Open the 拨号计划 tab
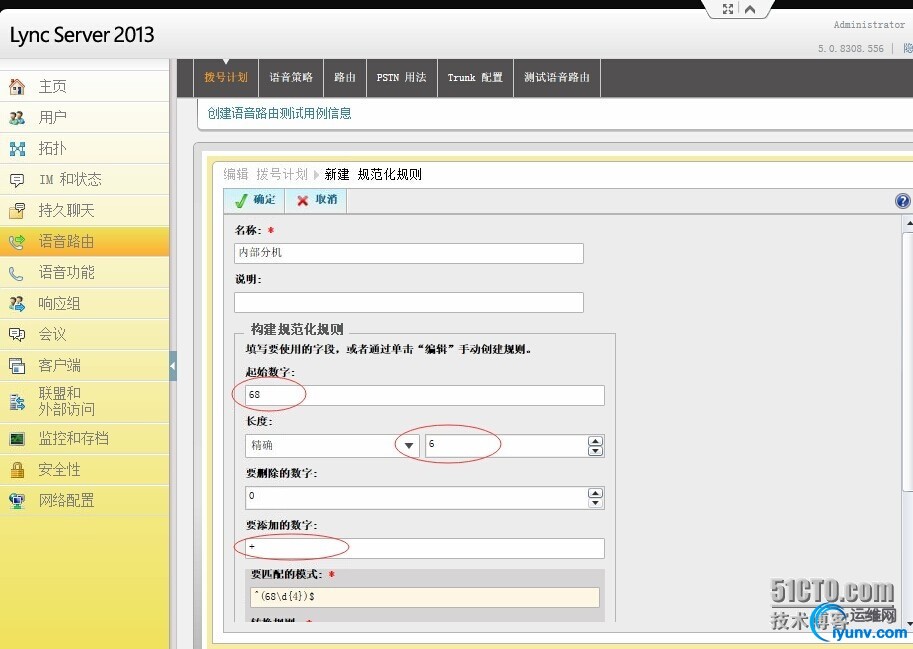This screenshot has height=649, width=913. (226, 77)
